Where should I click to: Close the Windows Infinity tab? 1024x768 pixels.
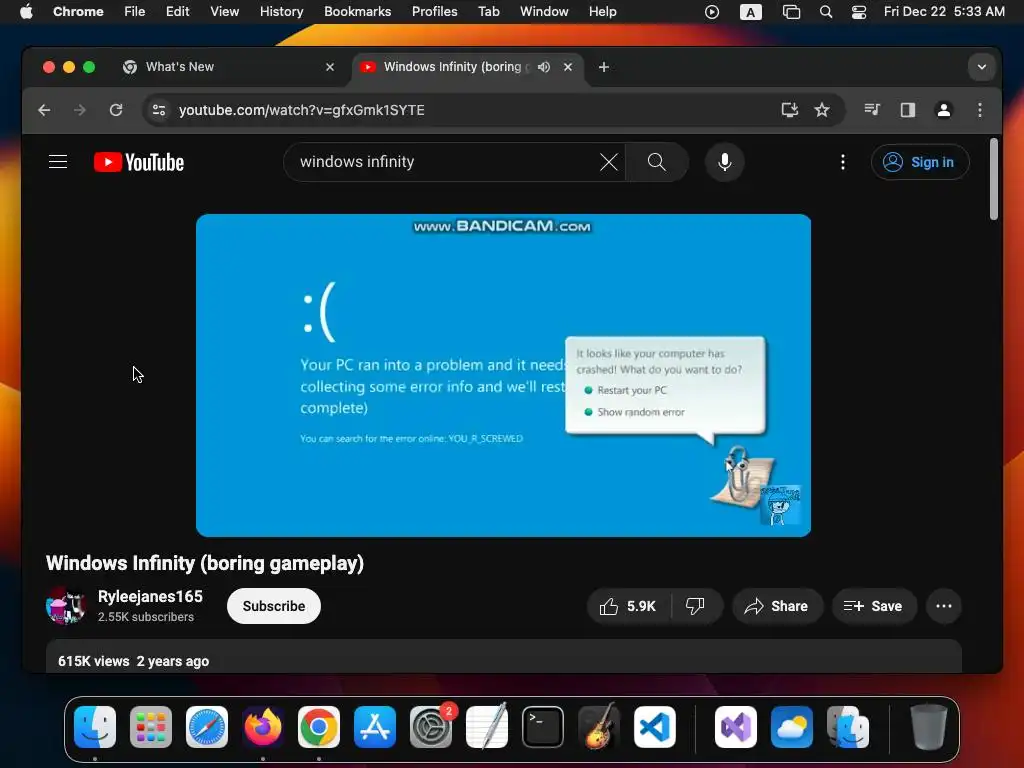[x=568, y=67]
